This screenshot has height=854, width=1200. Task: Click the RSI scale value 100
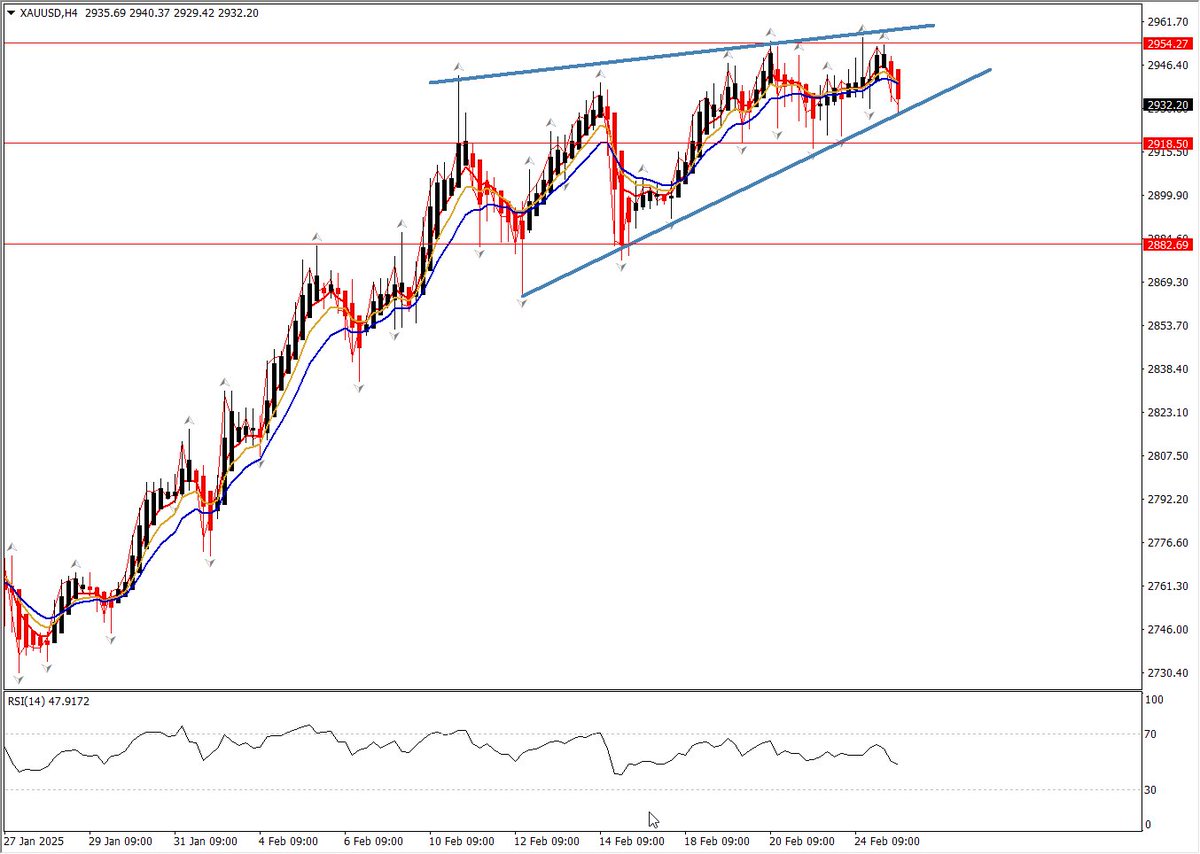pos(1155,700)
